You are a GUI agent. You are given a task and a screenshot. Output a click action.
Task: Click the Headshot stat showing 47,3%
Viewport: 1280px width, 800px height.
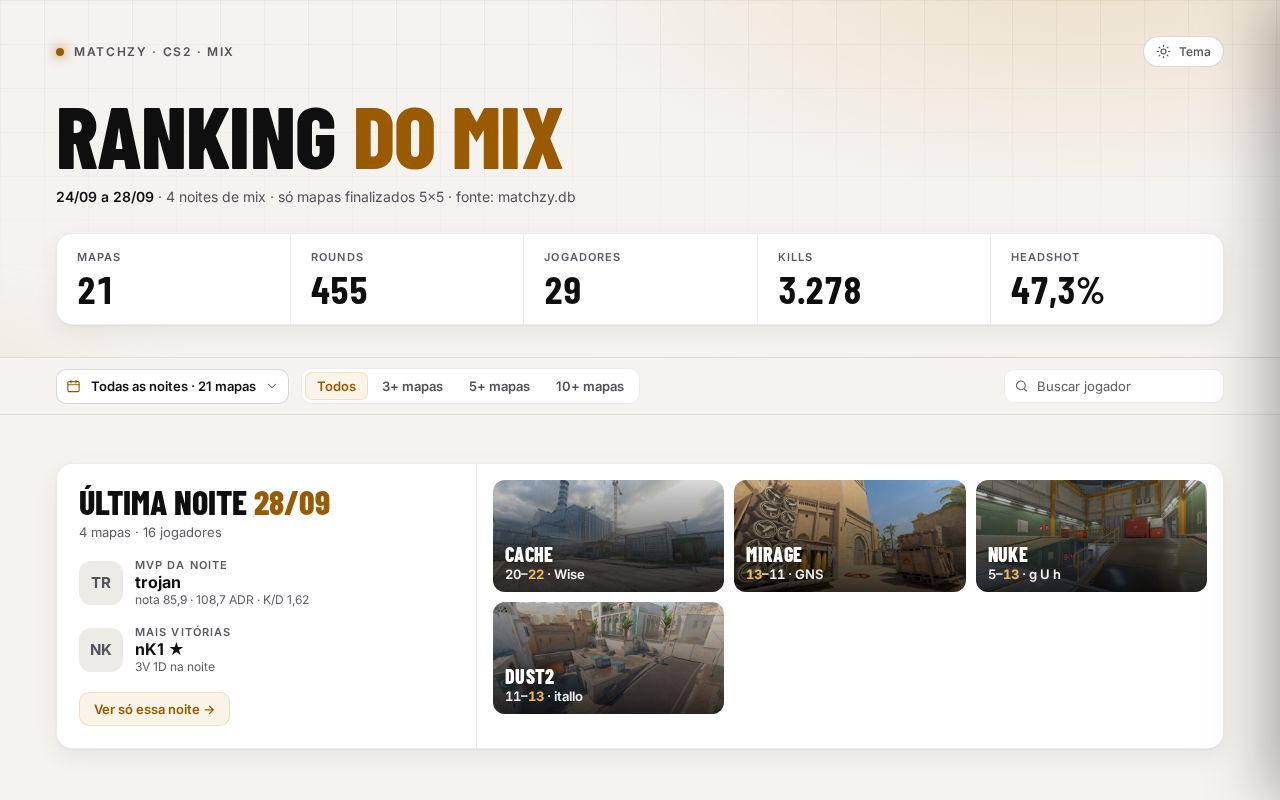pyautogui.click(x=1107, y=279)
